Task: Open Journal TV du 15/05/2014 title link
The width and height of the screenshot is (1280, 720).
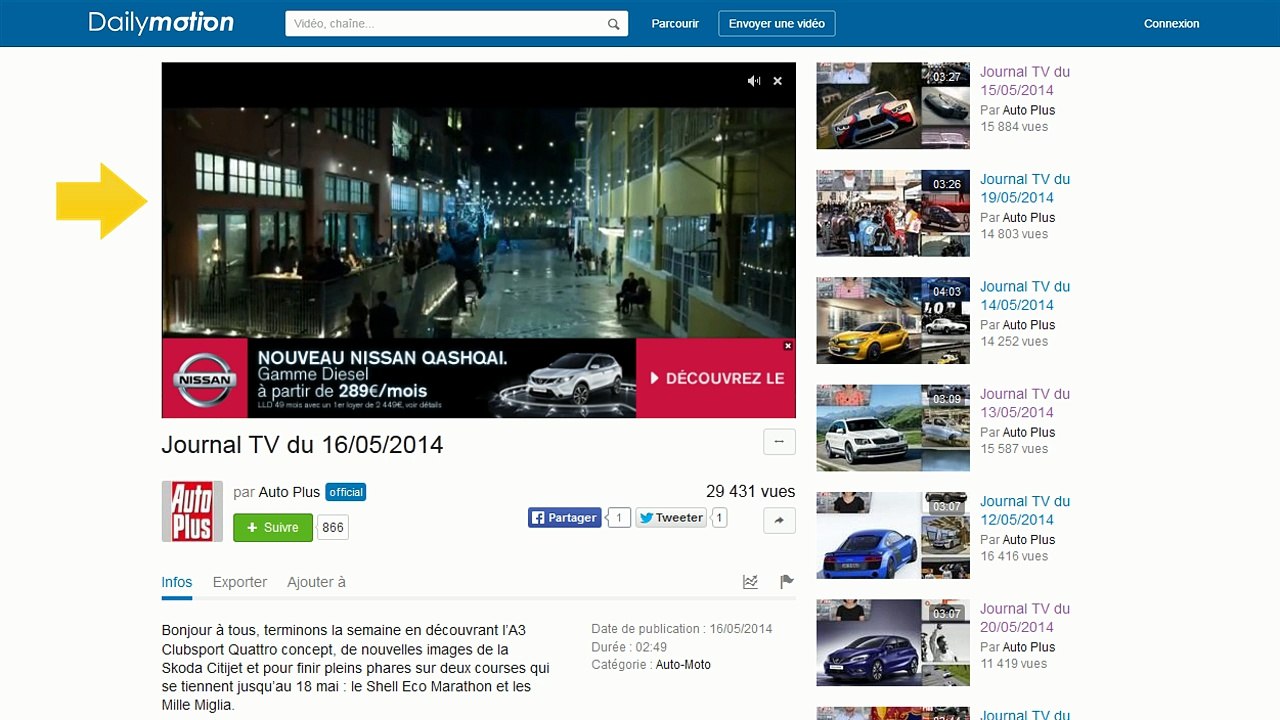Action: coord(1025,81)
